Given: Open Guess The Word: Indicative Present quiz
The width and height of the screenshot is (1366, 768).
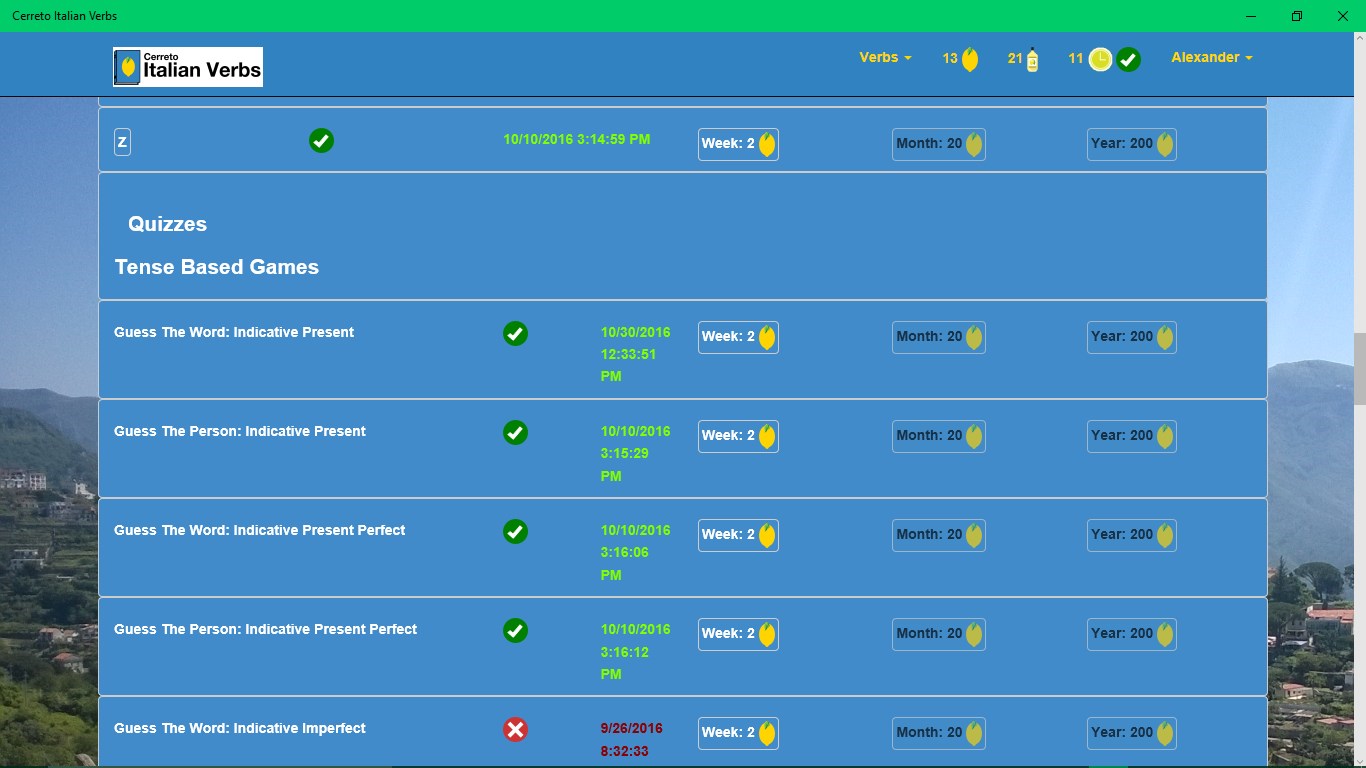Looking at the screenshot, I should pyautogui.click(x=234, y=332).
